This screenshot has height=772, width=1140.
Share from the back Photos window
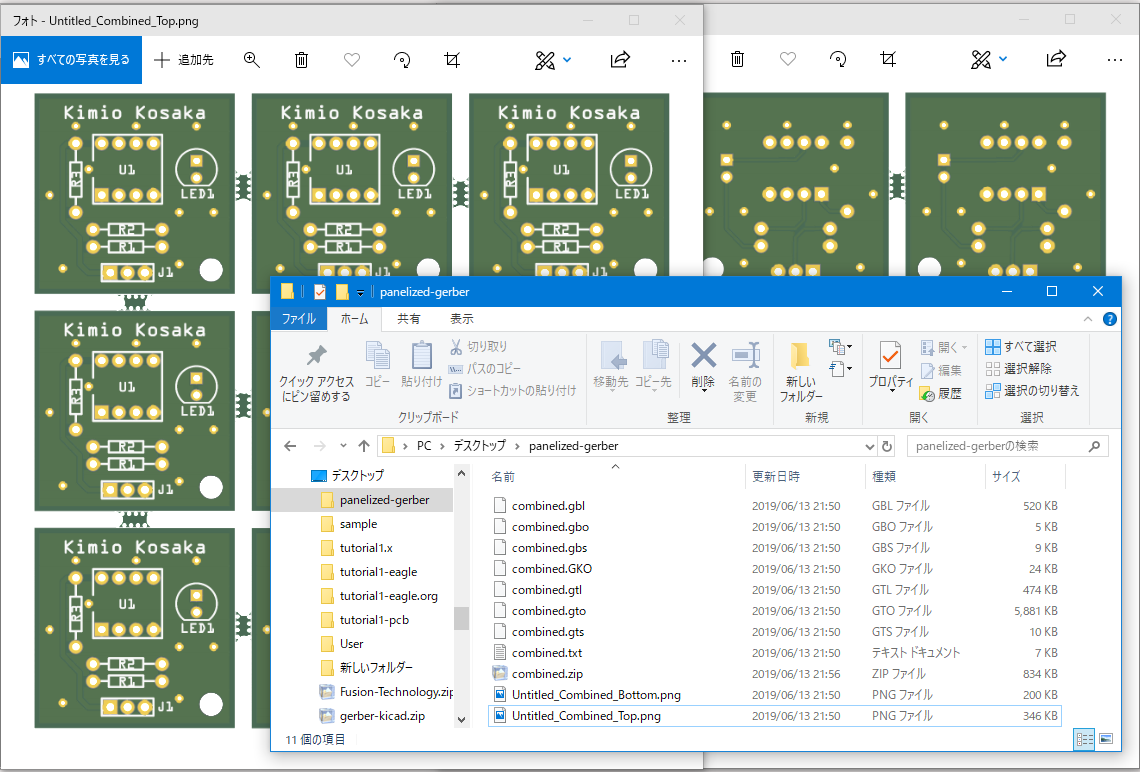tap(1056, 60)
